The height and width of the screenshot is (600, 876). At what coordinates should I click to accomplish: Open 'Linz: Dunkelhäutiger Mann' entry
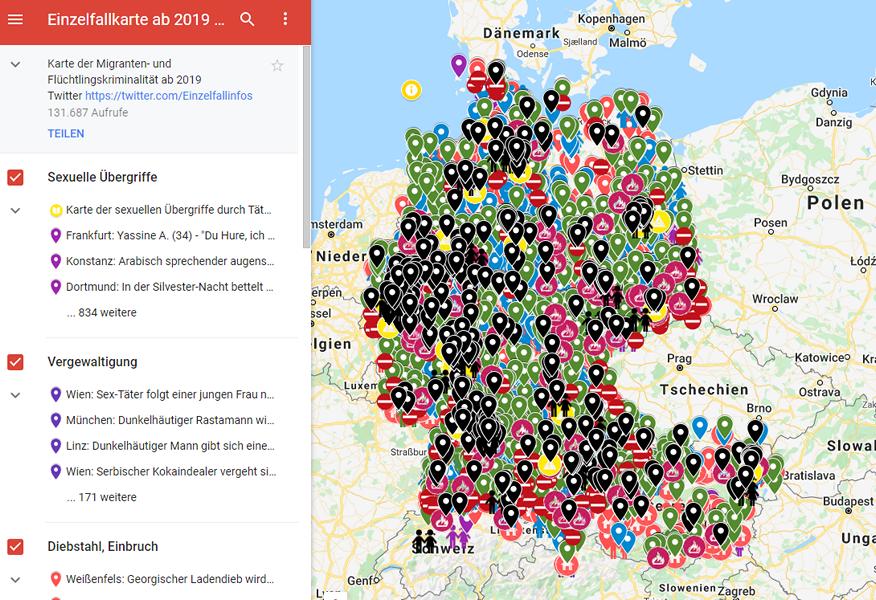[x=170, y=446]
